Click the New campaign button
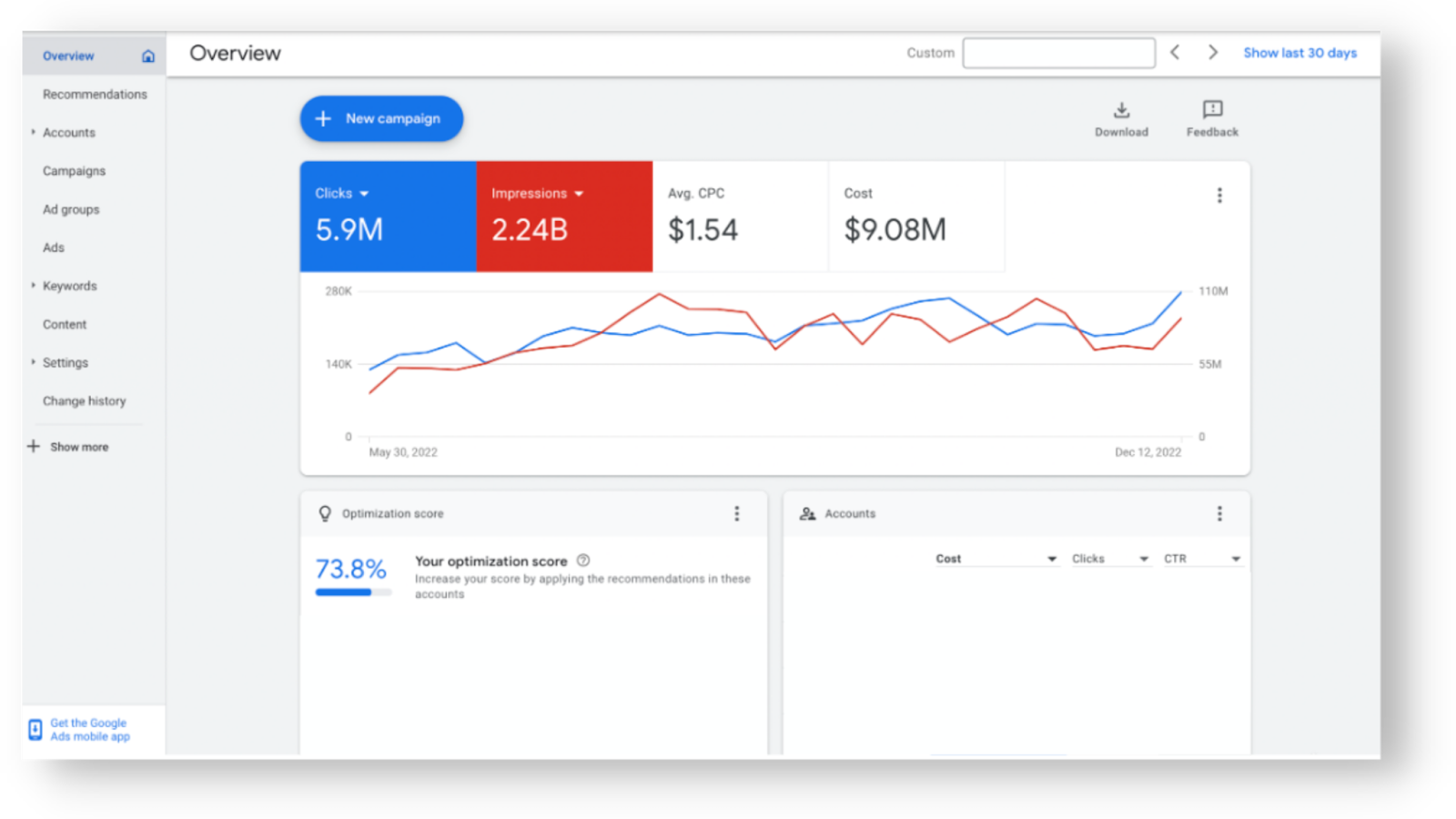Screen dimensions: 1456x819 pyautogui.click(x=381, y=119)
